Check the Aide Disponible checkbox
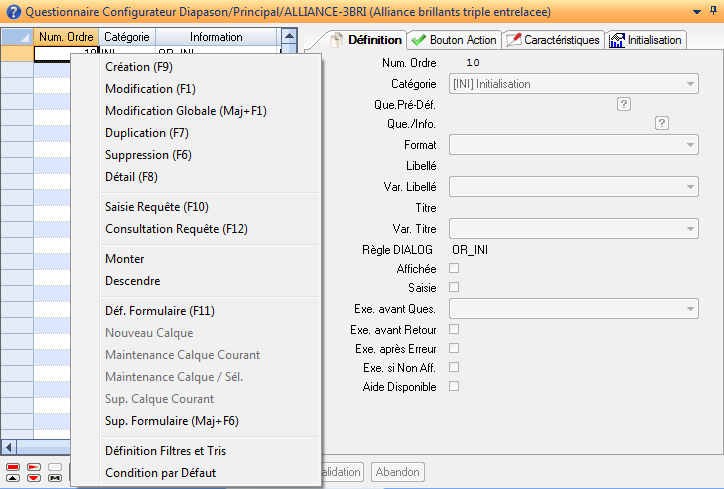The width and height of the screenshot is (724, 489). (454, 386)
